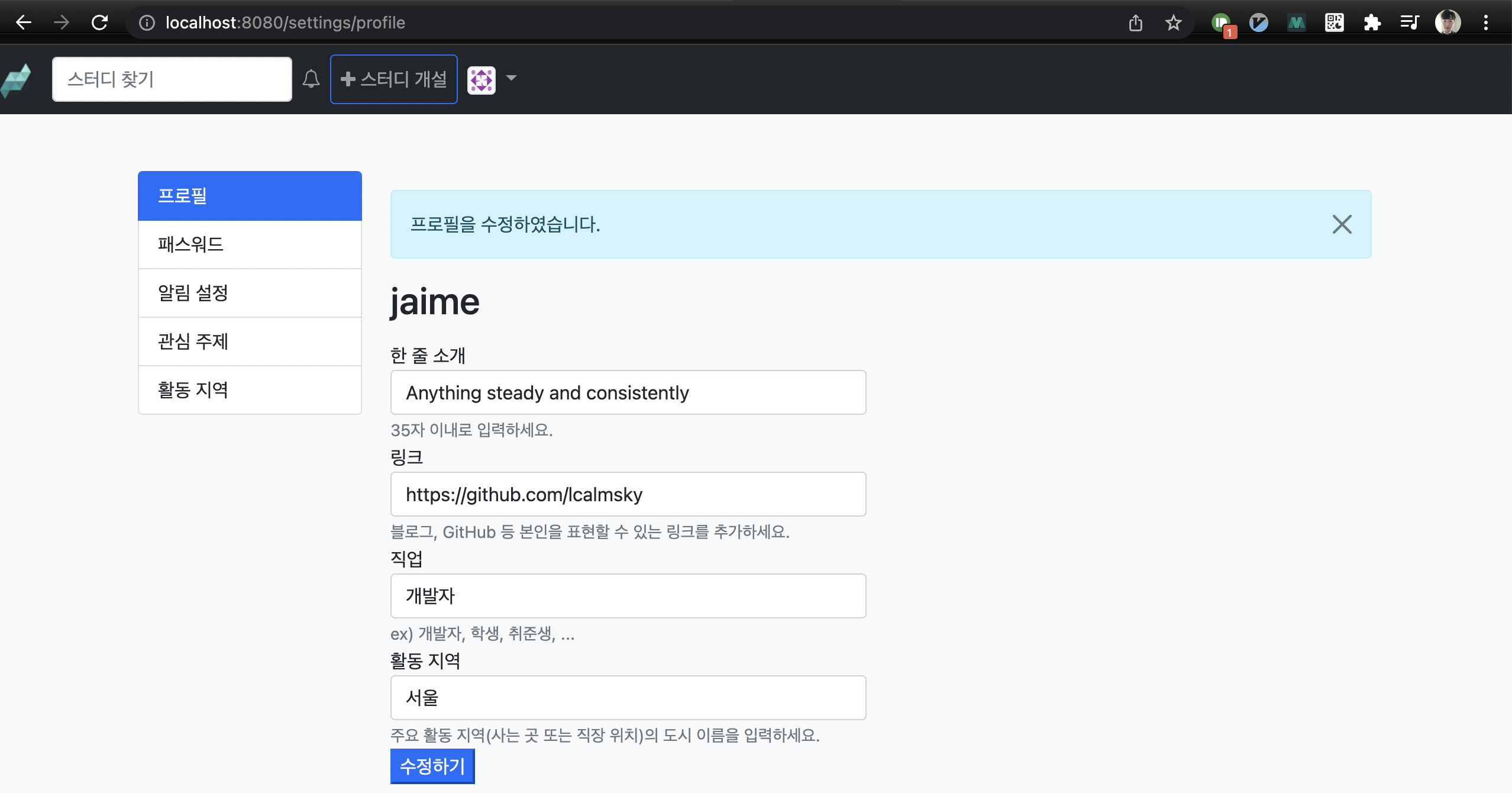Click the notification bell icon
1512x793 pixels.
(x=311, y=79)
